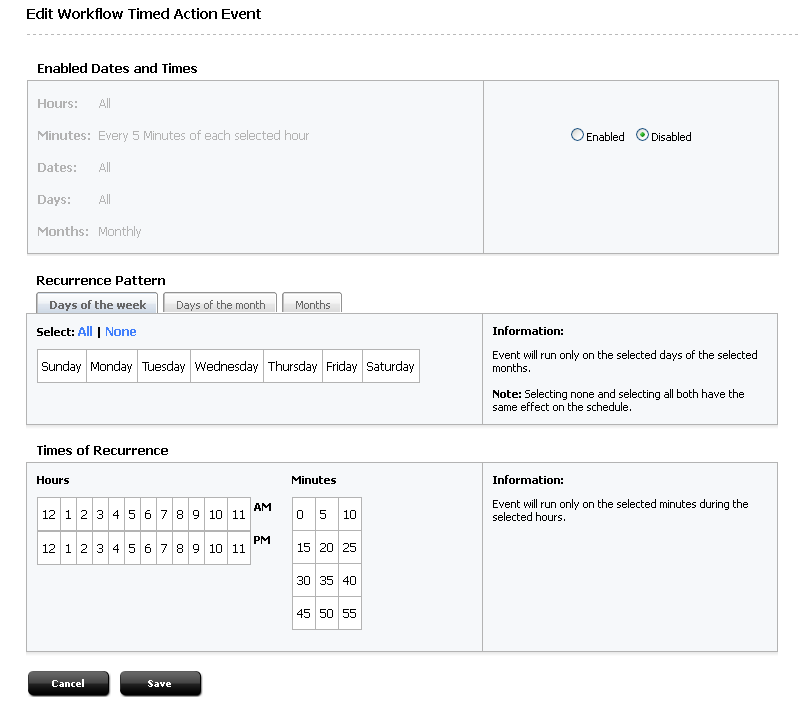Toggle Friday in days of week

pyautogui.click(x=342, y=366)
